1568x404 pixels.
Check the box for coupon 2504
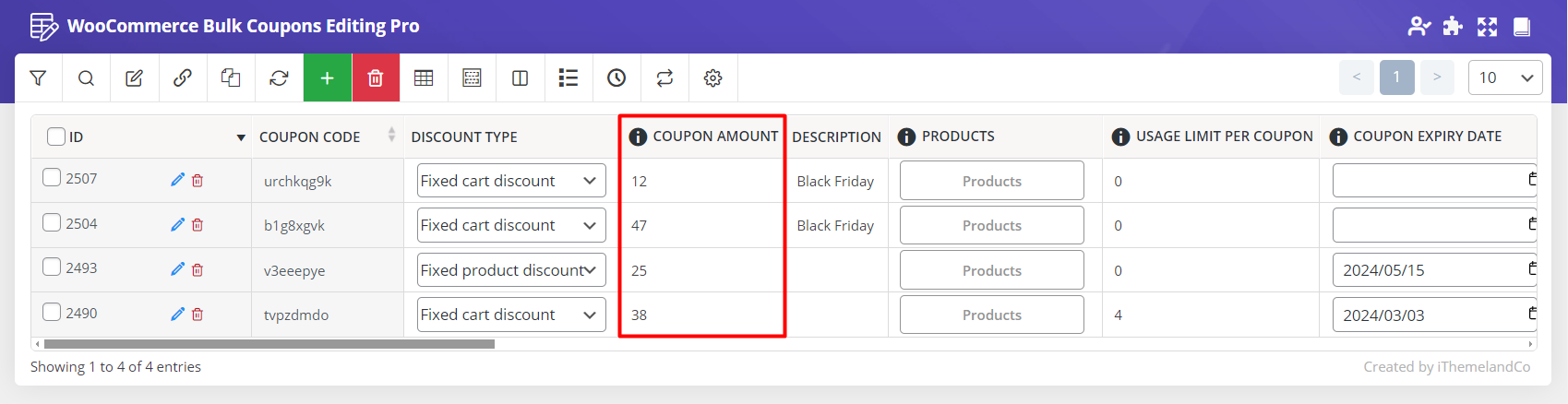pos(52,223)
